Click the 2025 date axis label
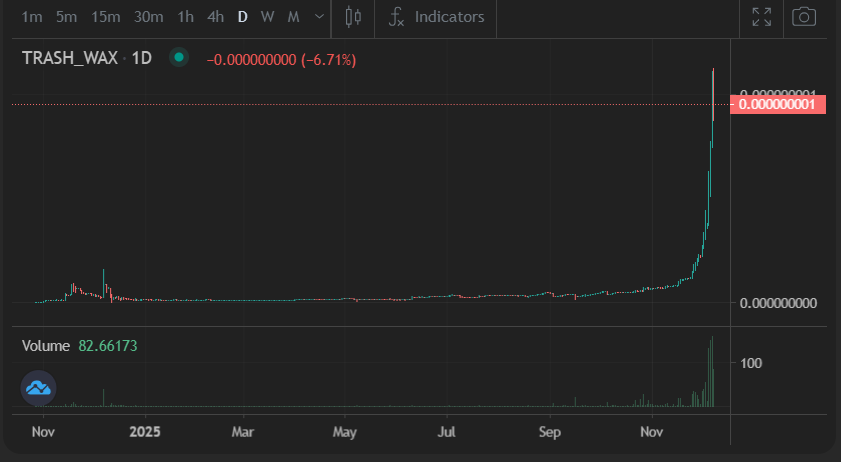The image size is (841, 462). pyautogui.click(x=145, y=432)
